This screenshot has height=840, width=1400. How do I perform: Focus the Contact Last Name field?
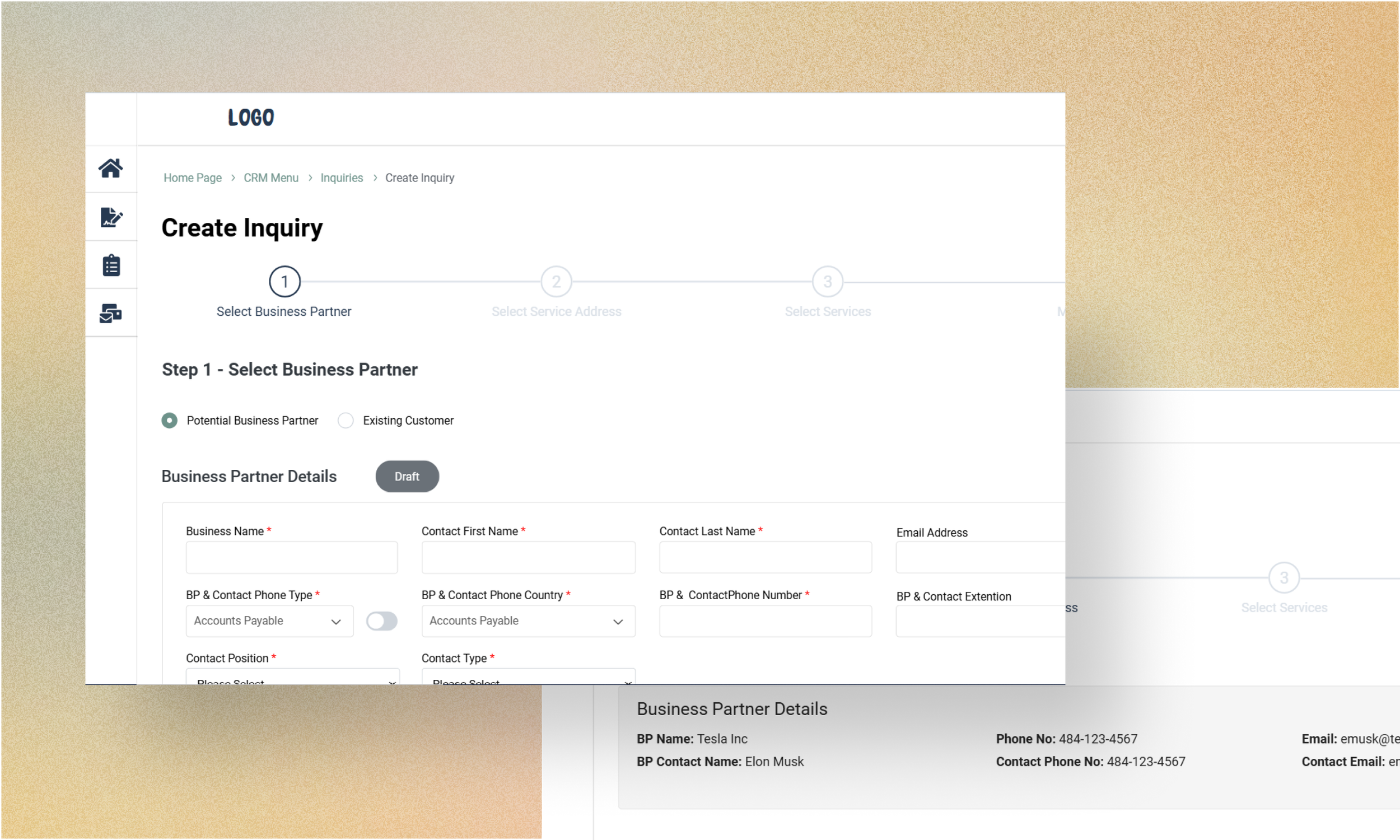(x=764, y=558)
